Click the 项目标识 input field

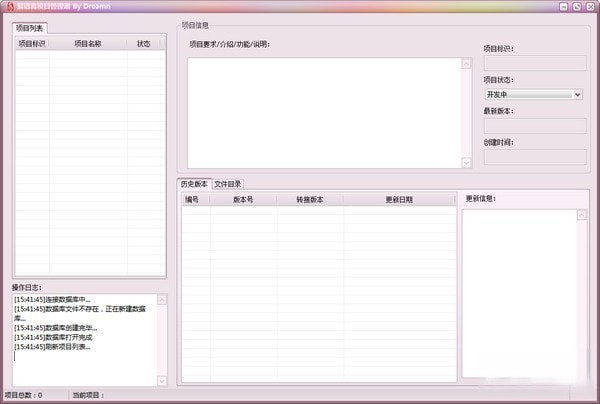coord(535,63)
